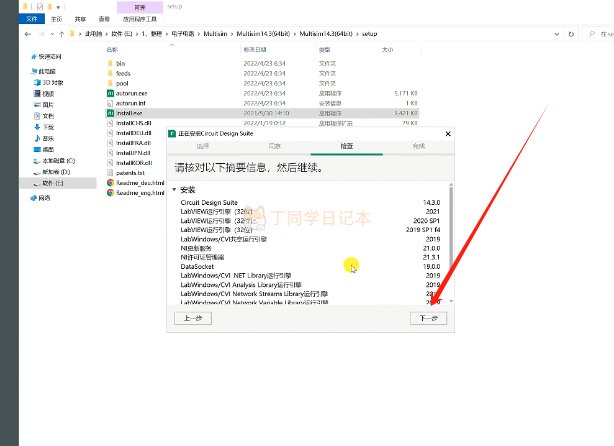Click the InstallJPN.dll file icon
Screen dimensions: 614x446
(x=110, y=153)
